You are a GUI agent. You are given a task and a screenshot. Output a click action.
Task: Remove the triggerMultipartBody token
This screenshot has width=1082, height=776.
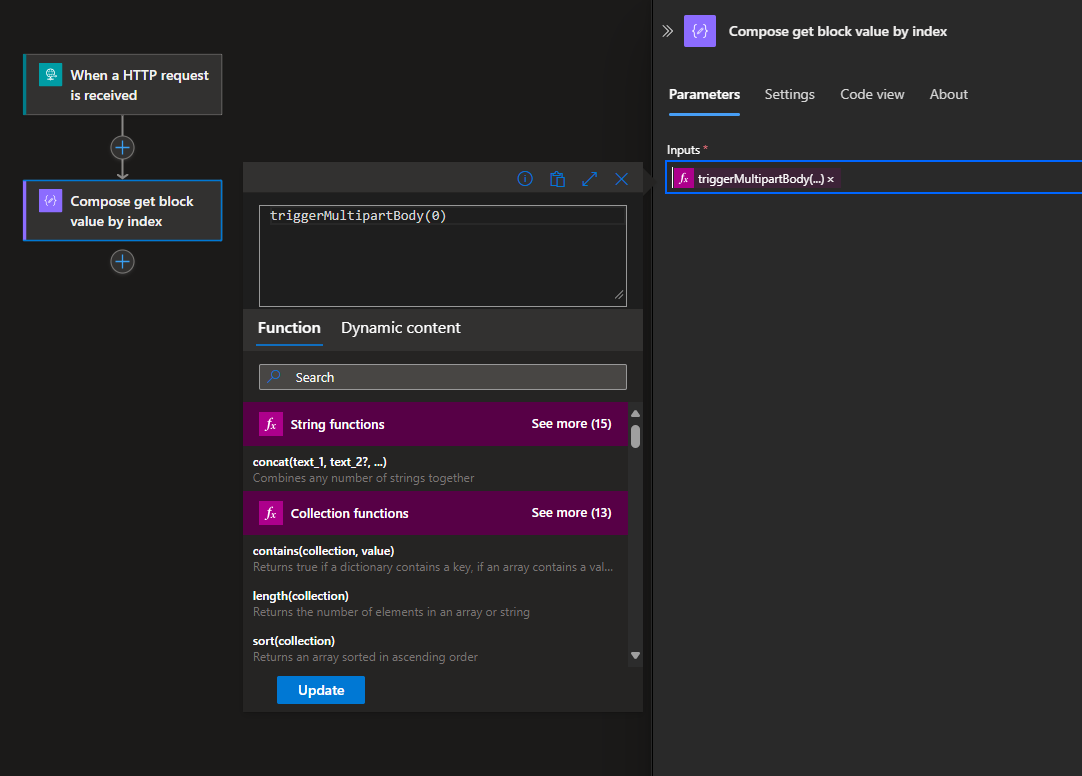[x=831, y=179]
